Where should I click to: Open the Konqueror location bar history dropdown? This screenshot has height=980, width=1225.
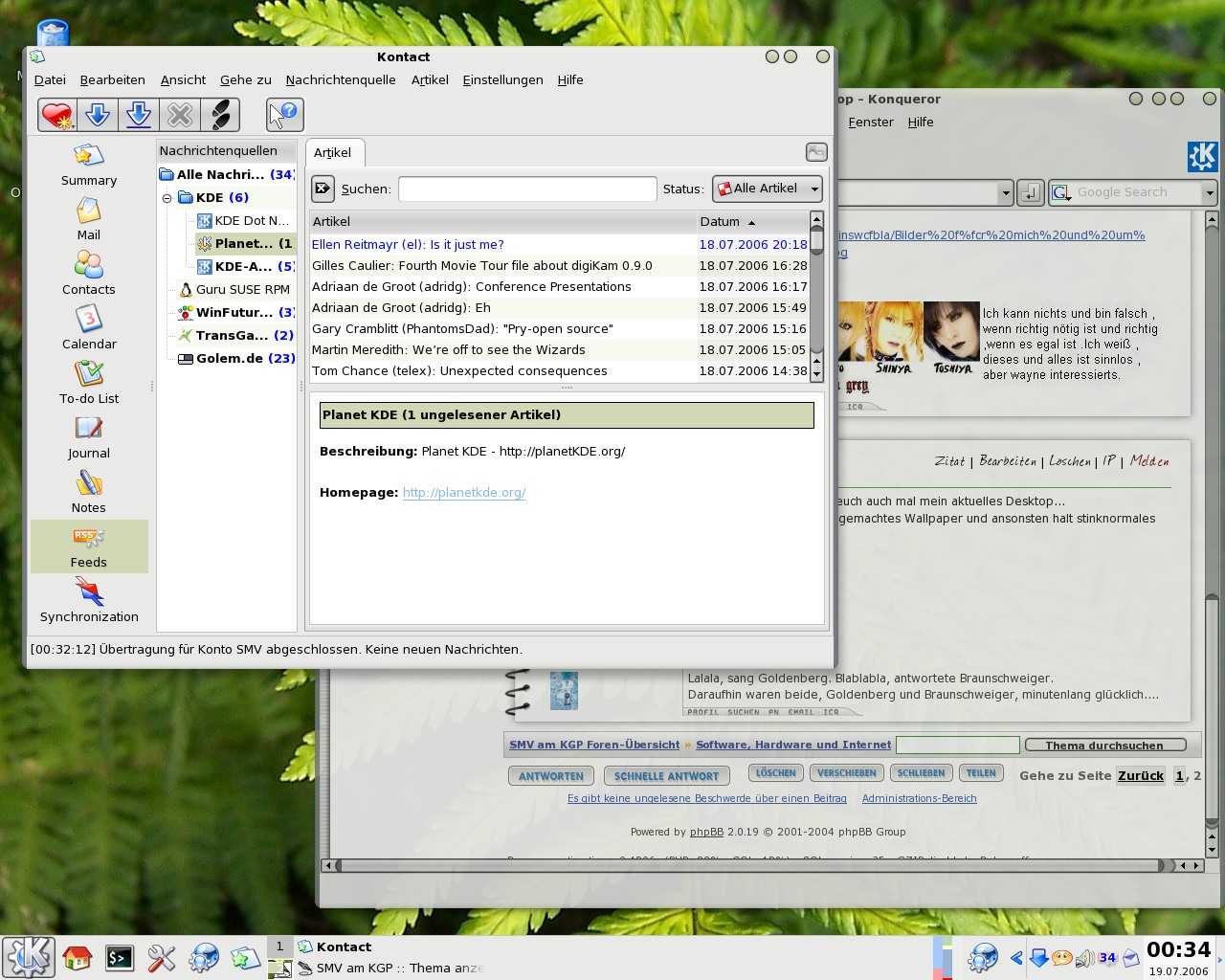[1006, 192]
